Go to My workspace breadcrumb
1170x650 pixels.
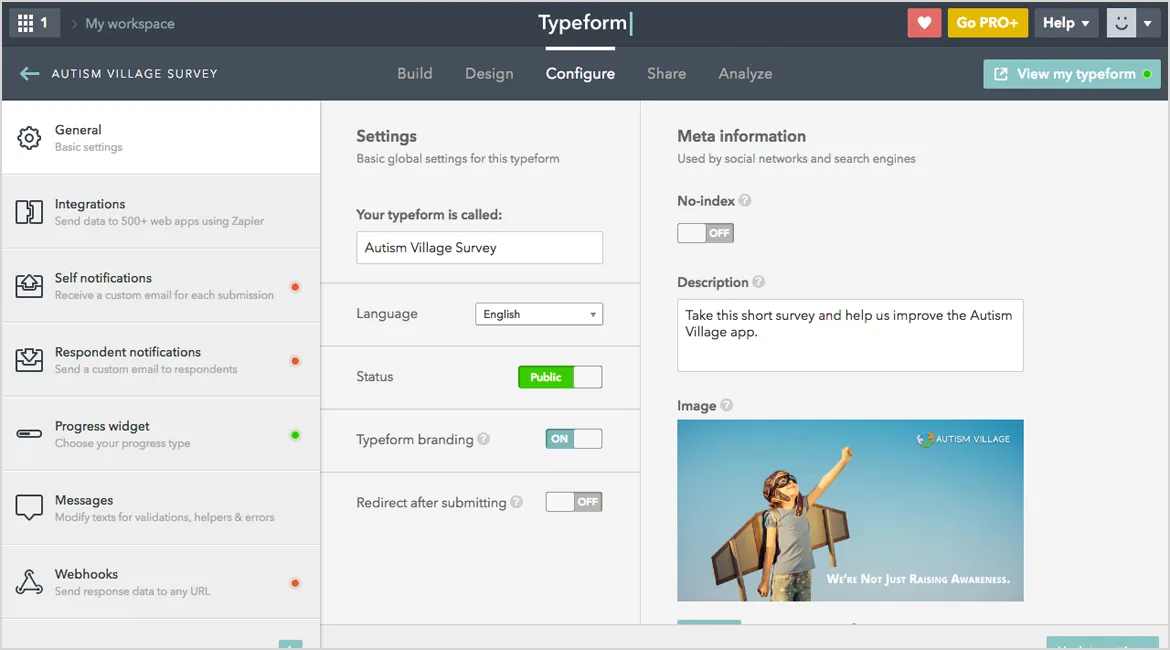coord(130,23)
